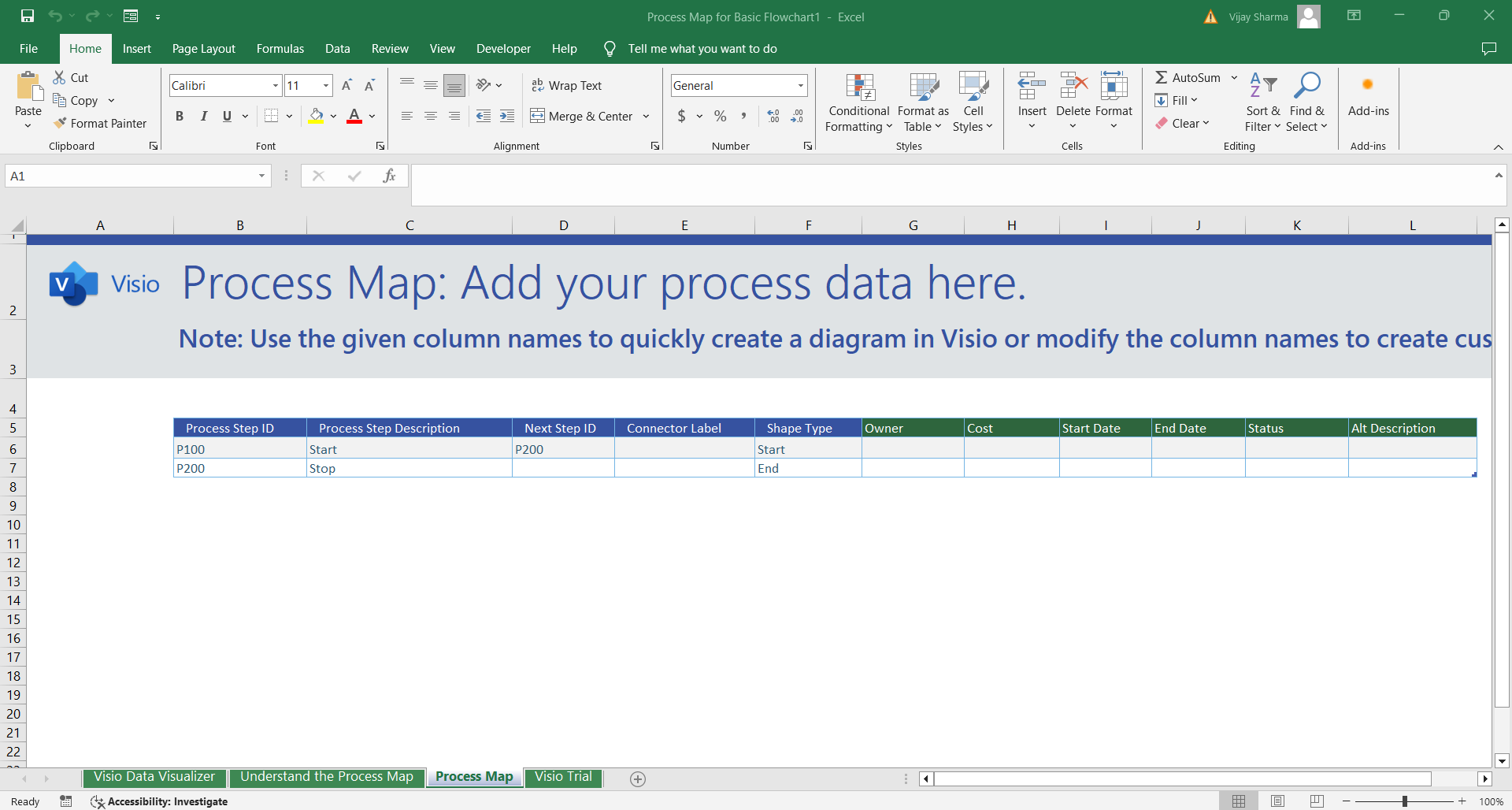Toggle Bold formatting
This screenshot has width=1512, height=810.
coord(180,116)
